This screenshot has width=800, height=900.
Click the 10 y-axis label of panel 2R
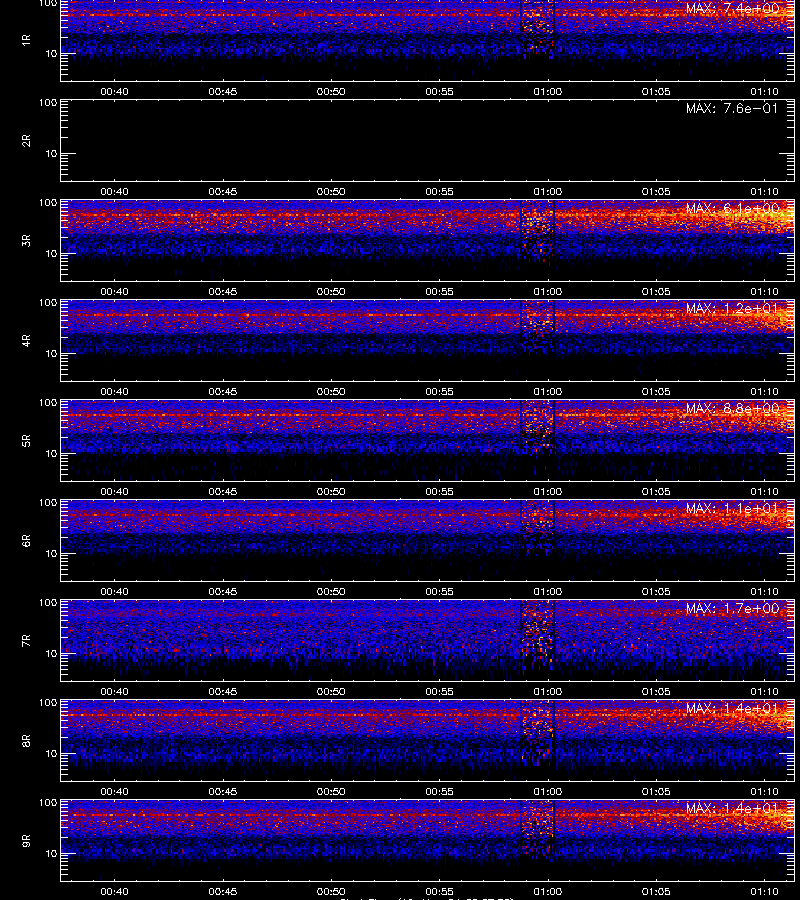coord(51,154)
